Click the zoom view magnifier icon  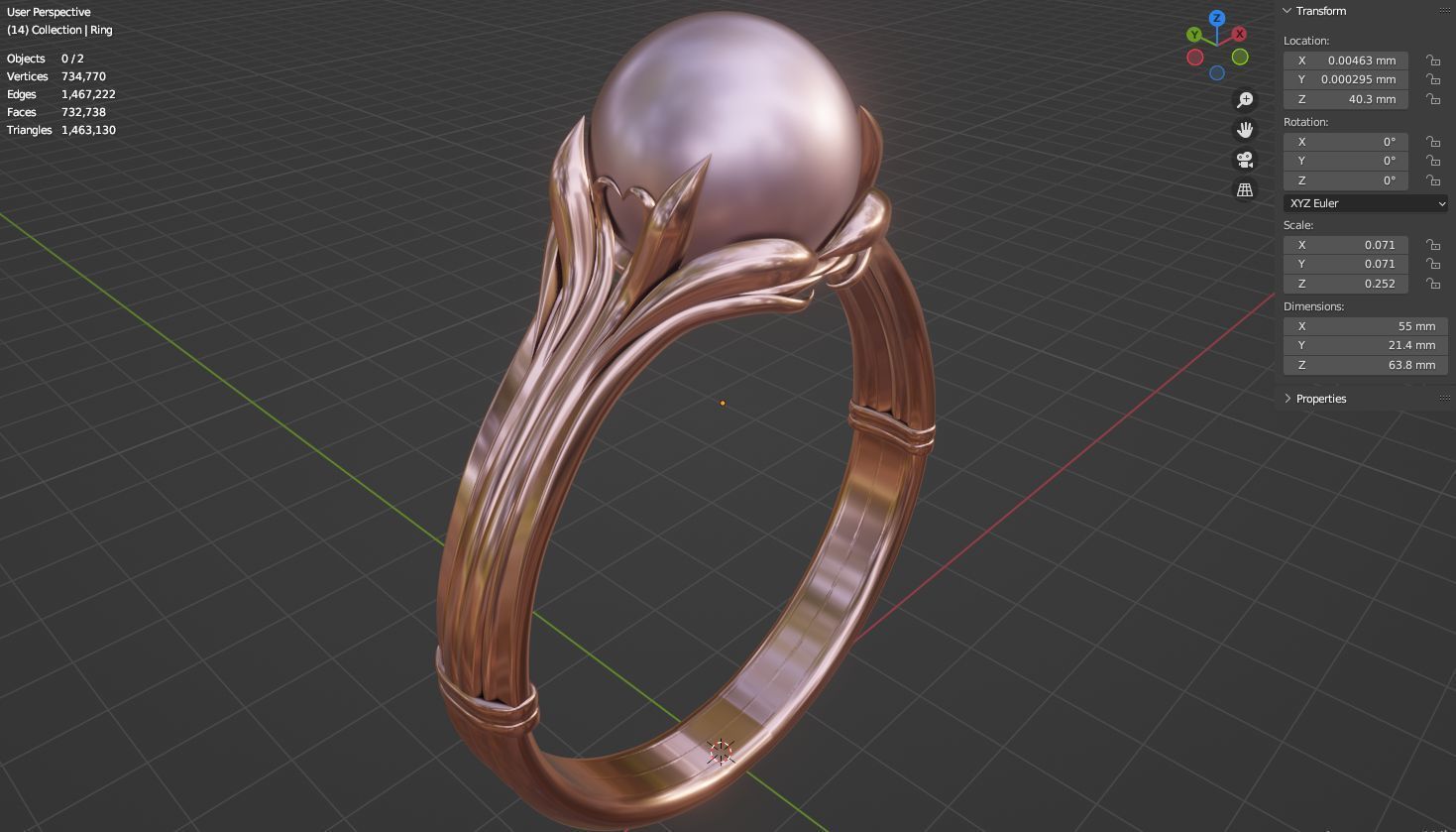1245,100
